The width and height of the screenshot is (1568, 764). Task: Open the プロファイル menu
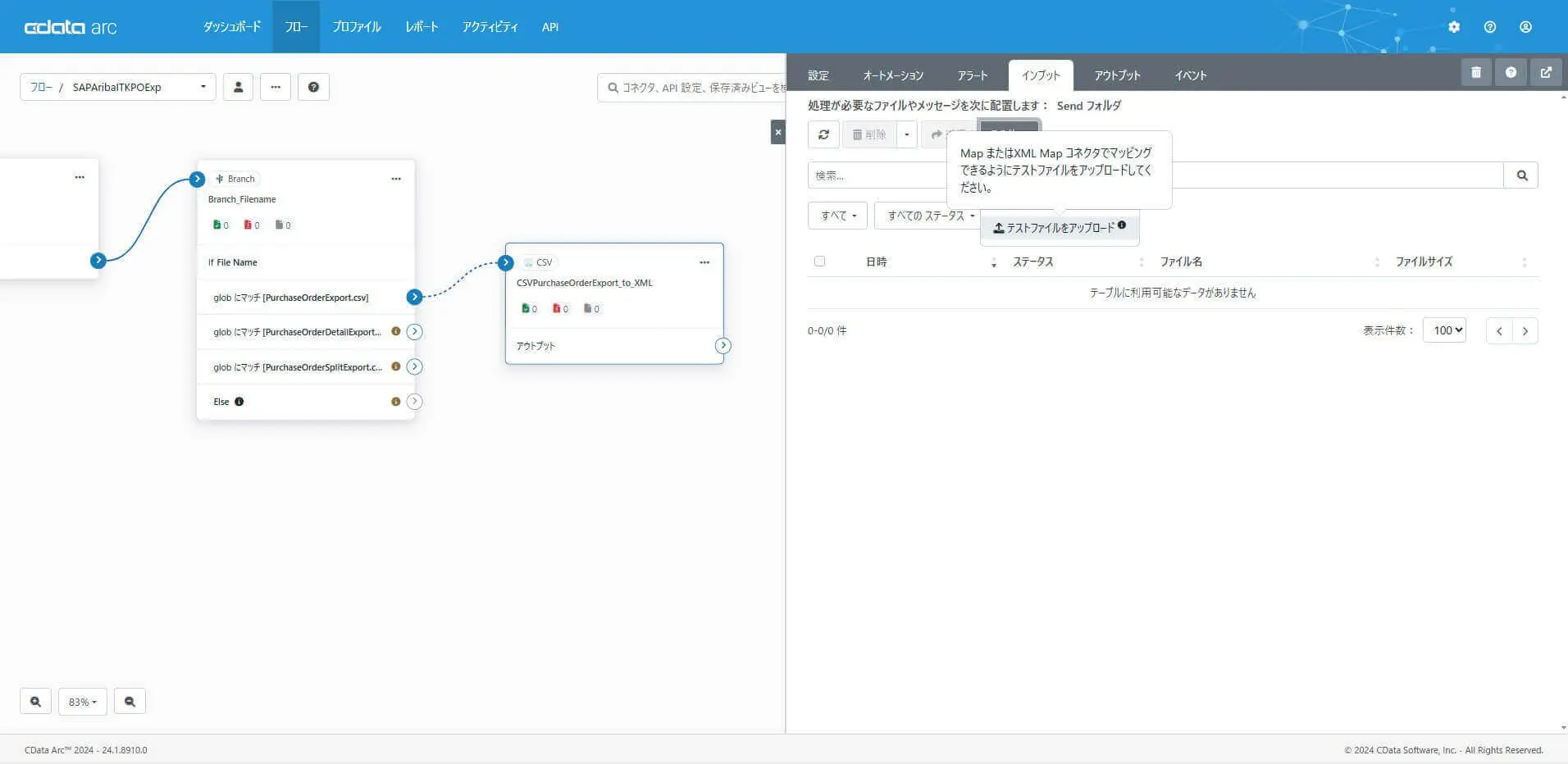(x=357, y=27)
